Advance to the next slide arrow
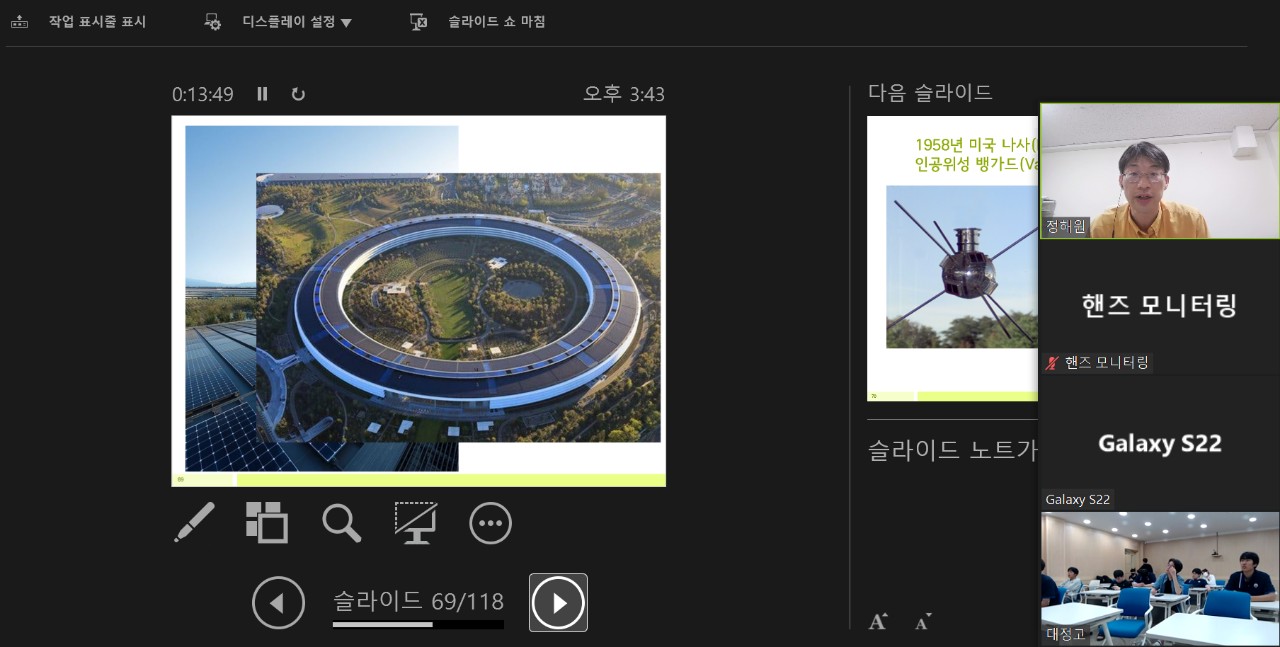Image resolution: width=1280 pixels, height=647 pixels. [558, 603]
